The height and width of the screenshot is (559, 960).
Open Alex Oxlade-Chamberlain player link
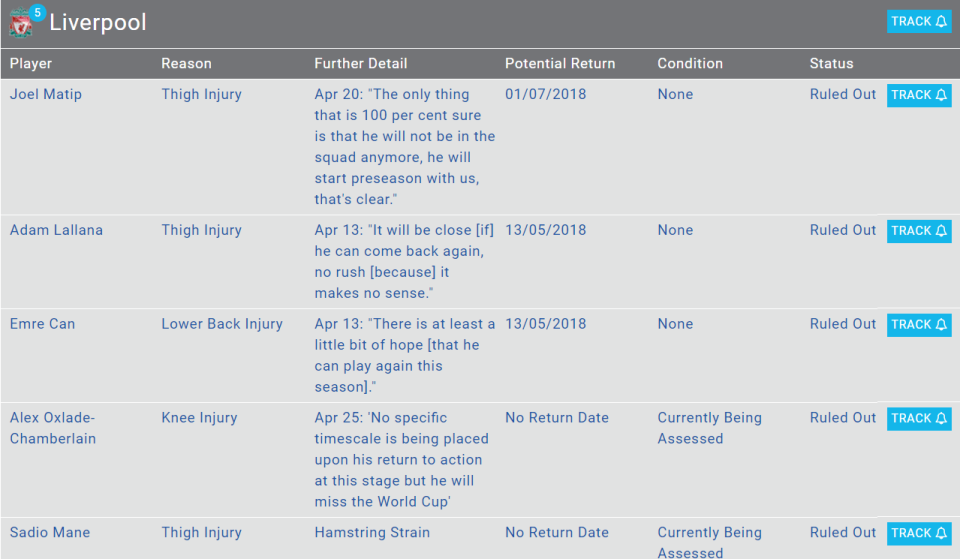tap(53, 428)
